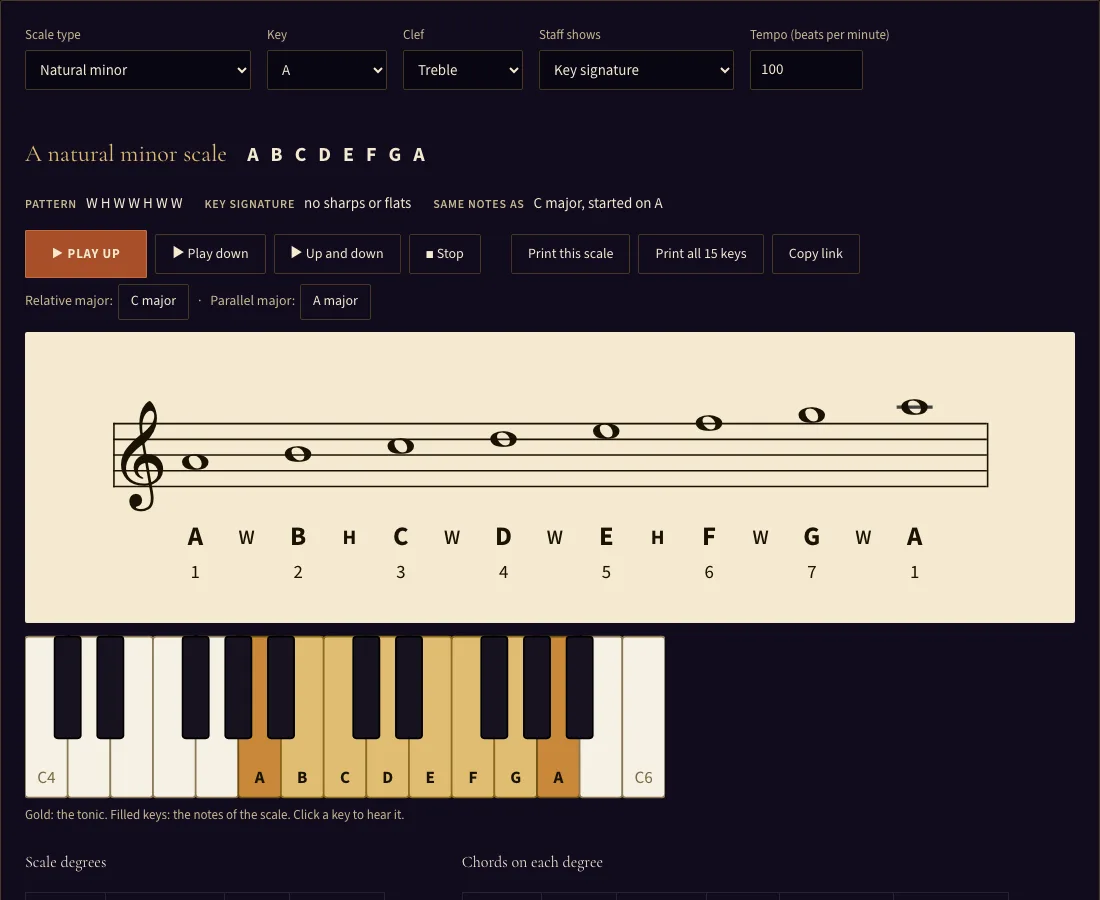Click the pattern text 'W H W W H W W'
The image size is (1100, 900).
point(134,203)
